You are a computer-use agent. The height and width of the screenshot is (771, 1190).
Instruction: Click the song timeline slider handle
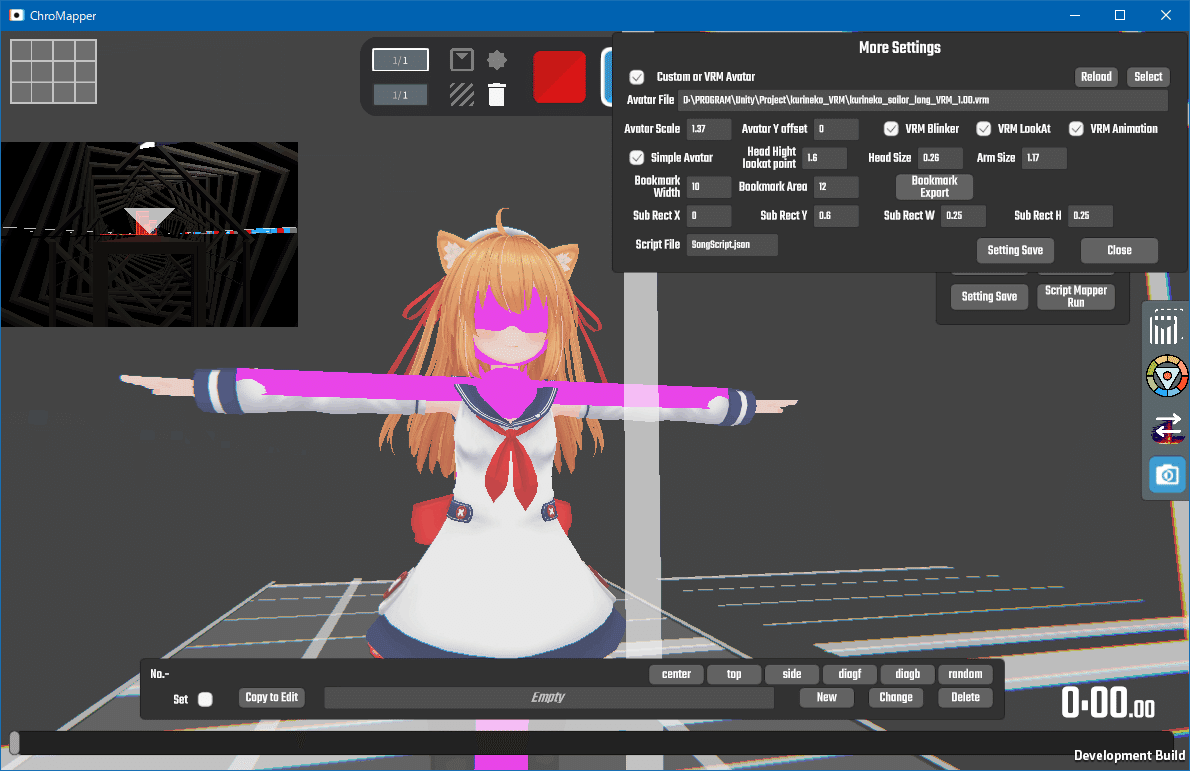tap(14, 743)
